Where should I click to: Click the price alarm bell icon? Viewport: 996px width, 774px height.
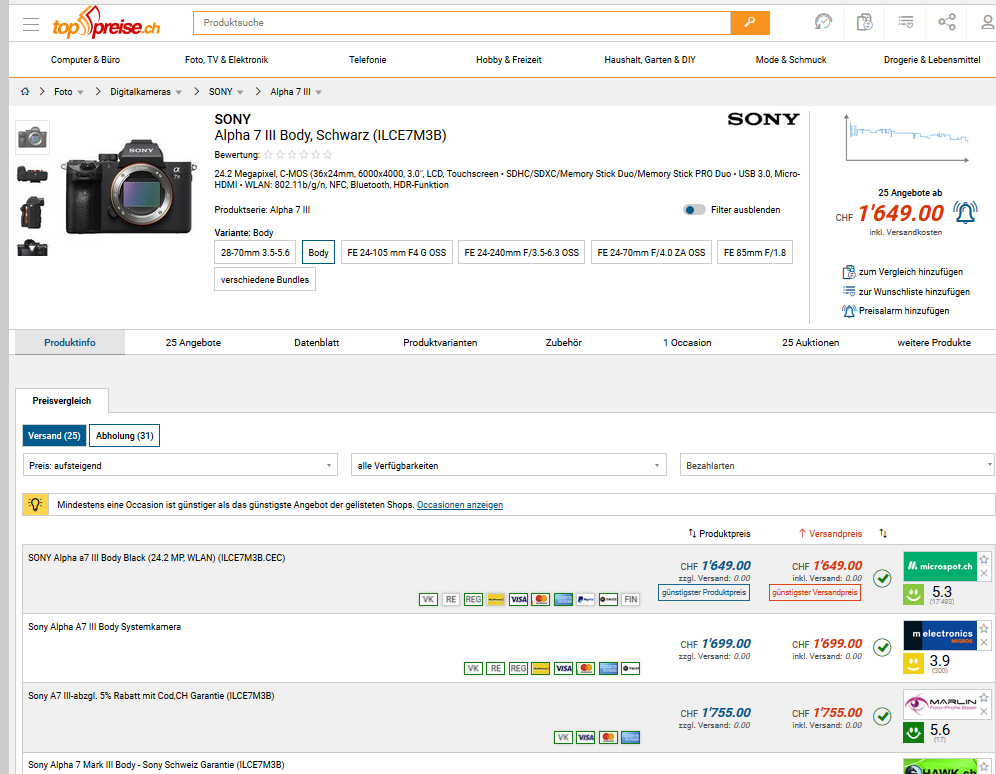click(964, 212)
